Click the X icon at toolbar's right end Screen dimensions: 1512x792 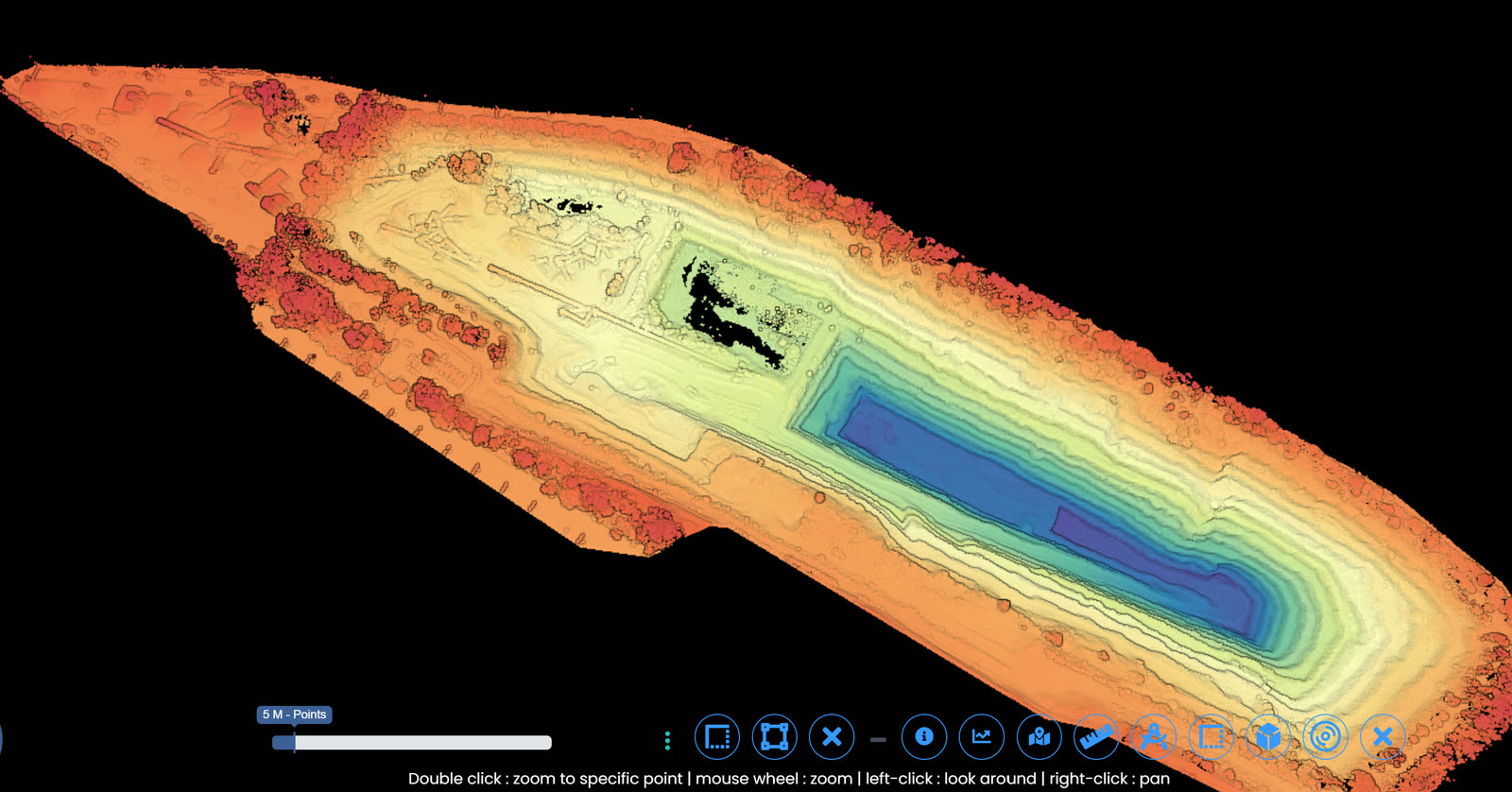pos(1383,737)
